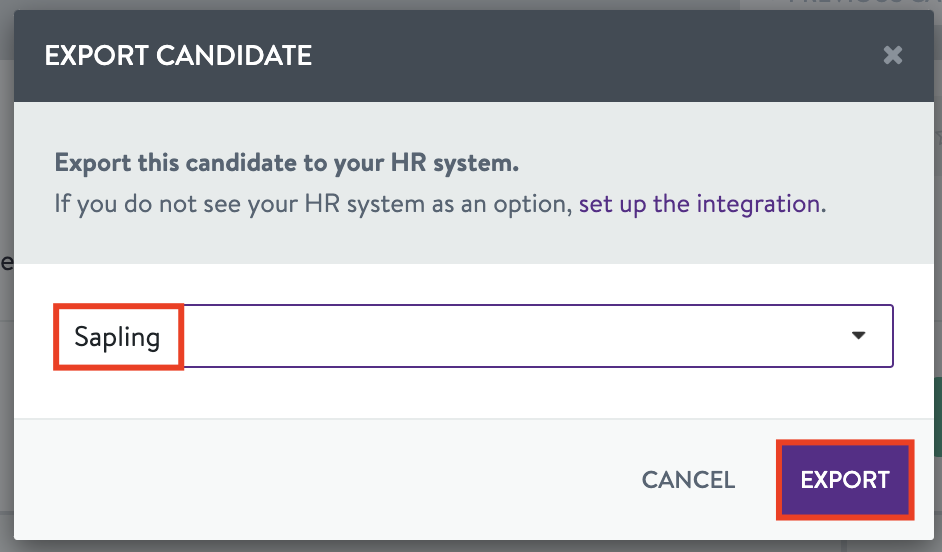Click the dropdown caret arrow
The image size is (942, 552).
tap(858, 336)
